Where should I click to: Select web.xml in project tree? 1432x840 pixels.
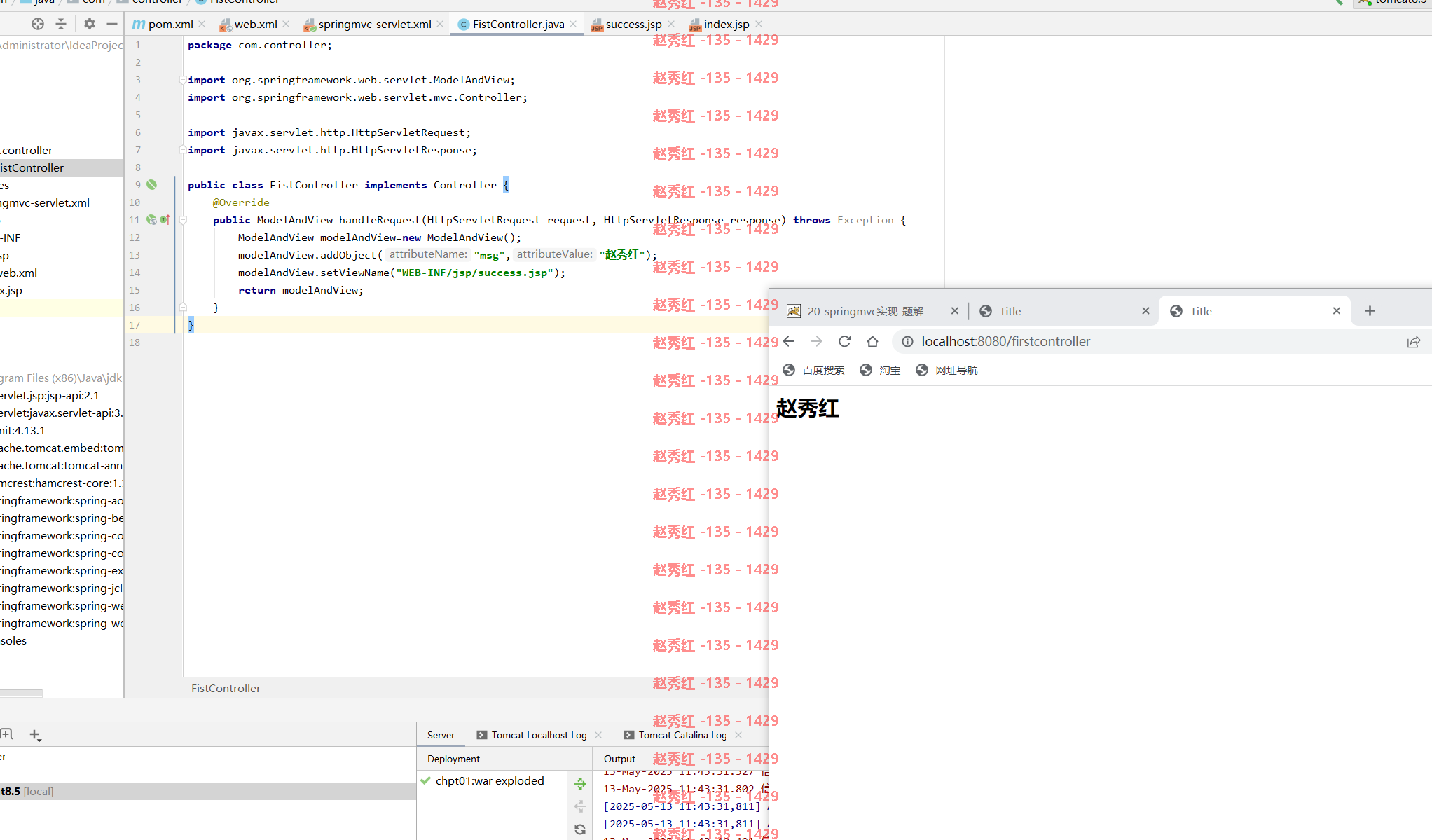19,273
